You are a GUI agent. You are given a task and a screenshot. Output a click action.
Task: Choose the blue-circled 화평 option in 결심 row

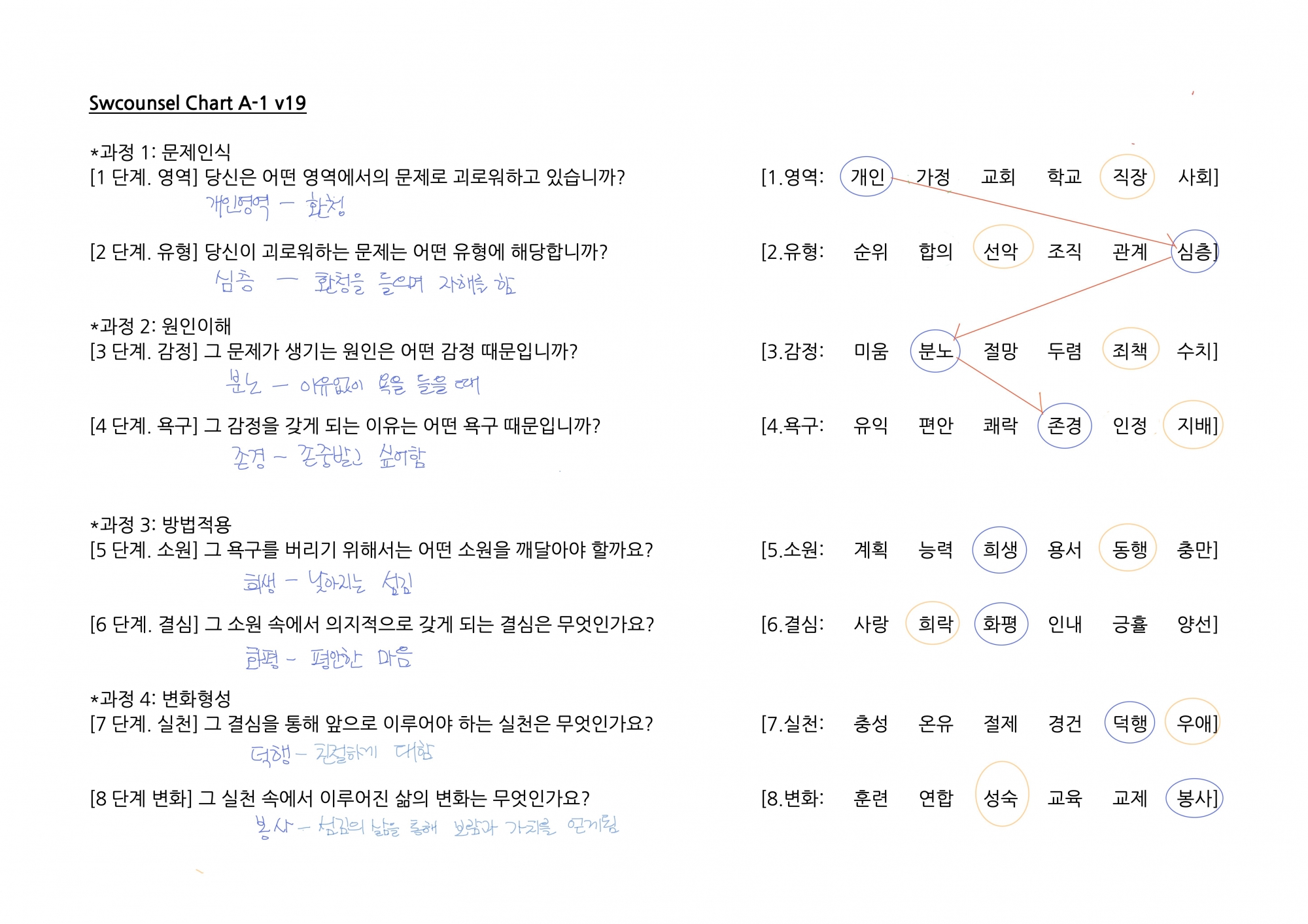pos(1000,625)
